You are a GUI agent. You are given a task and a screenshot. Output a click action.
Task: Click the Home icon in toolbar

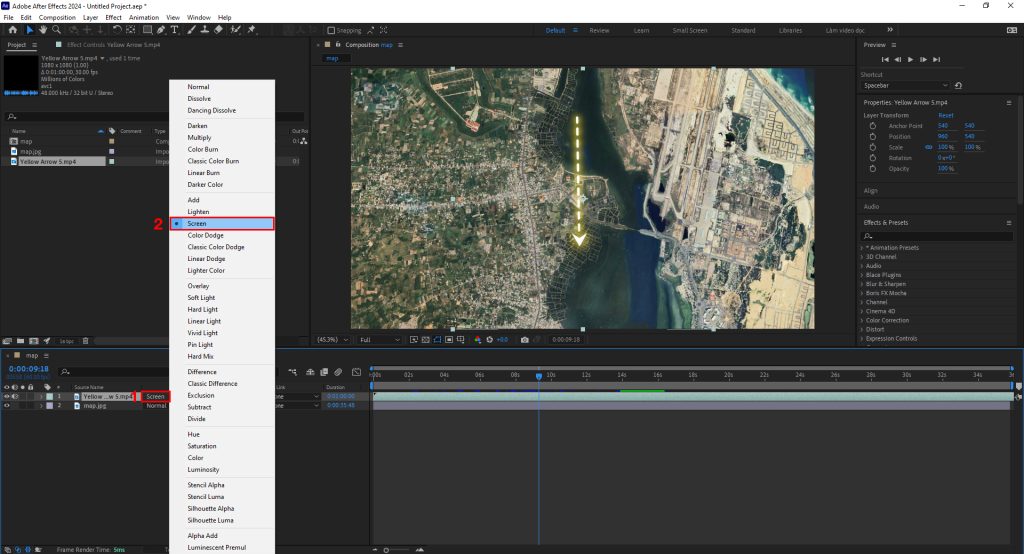click(12, 30)
